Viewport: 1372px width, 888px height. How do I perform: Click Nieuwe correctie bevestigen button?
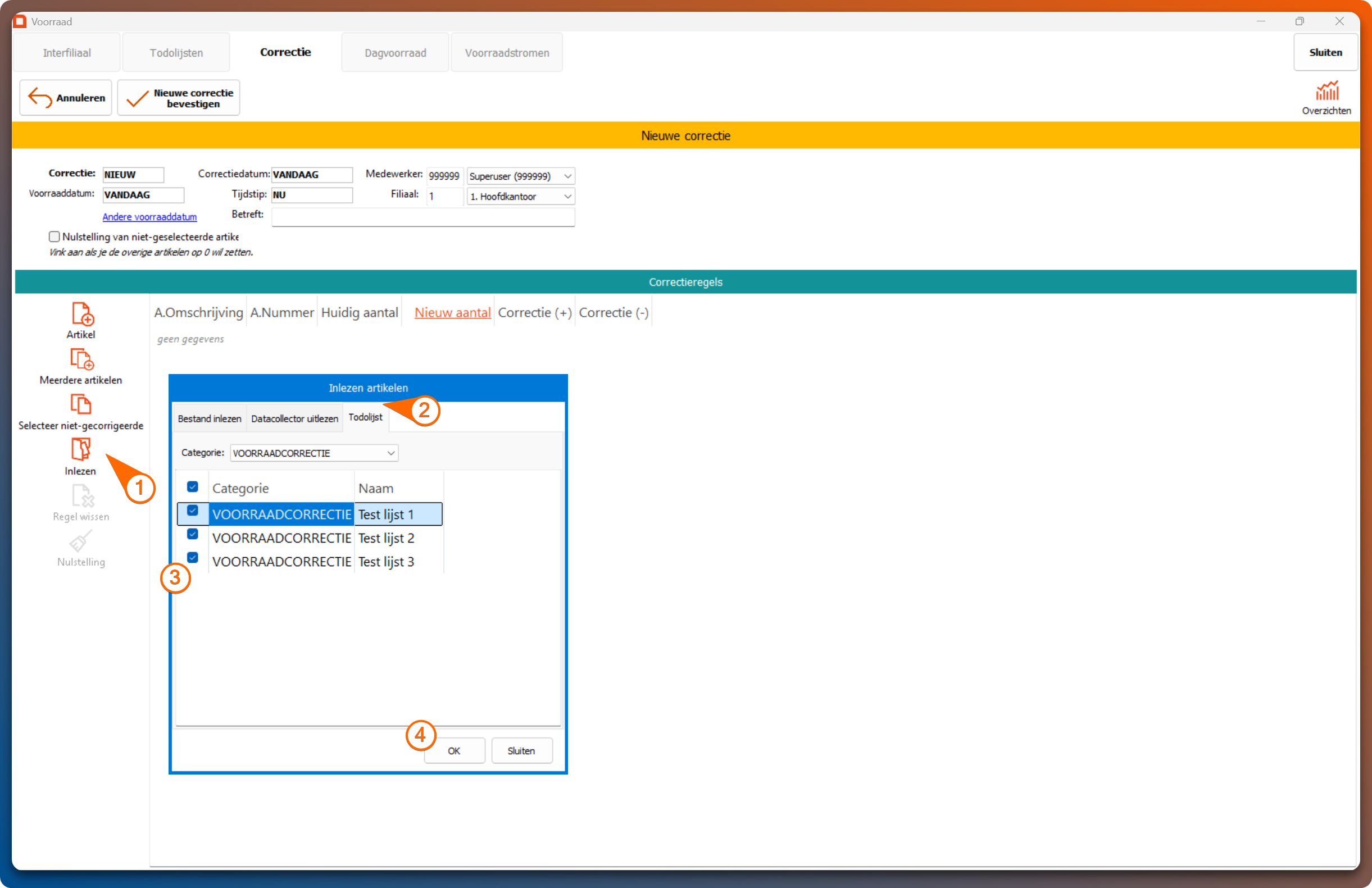pos(179,98)
